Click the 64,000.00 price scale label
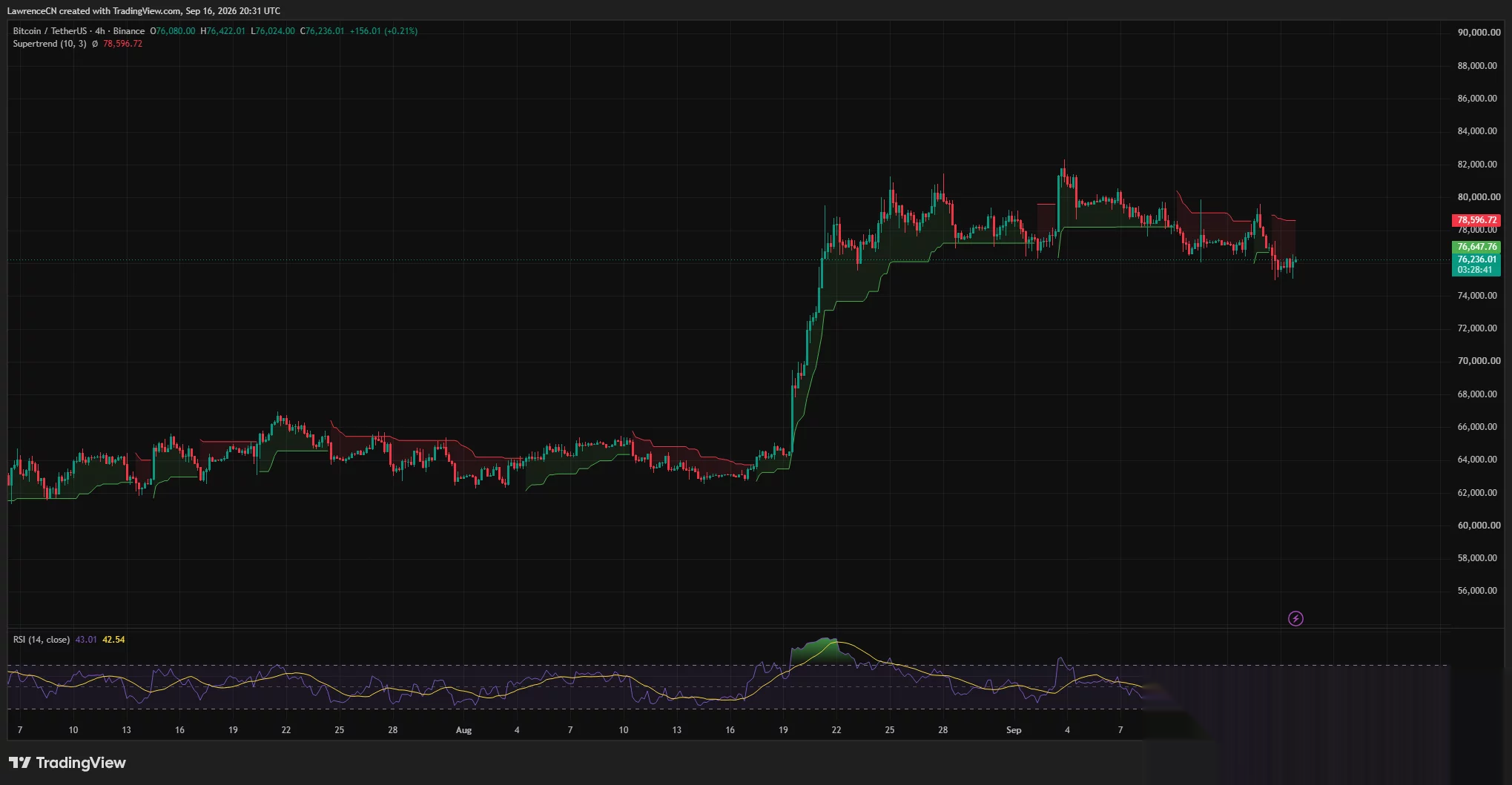This screenshot has width=1512, height=785. [x=1479, y=460]
